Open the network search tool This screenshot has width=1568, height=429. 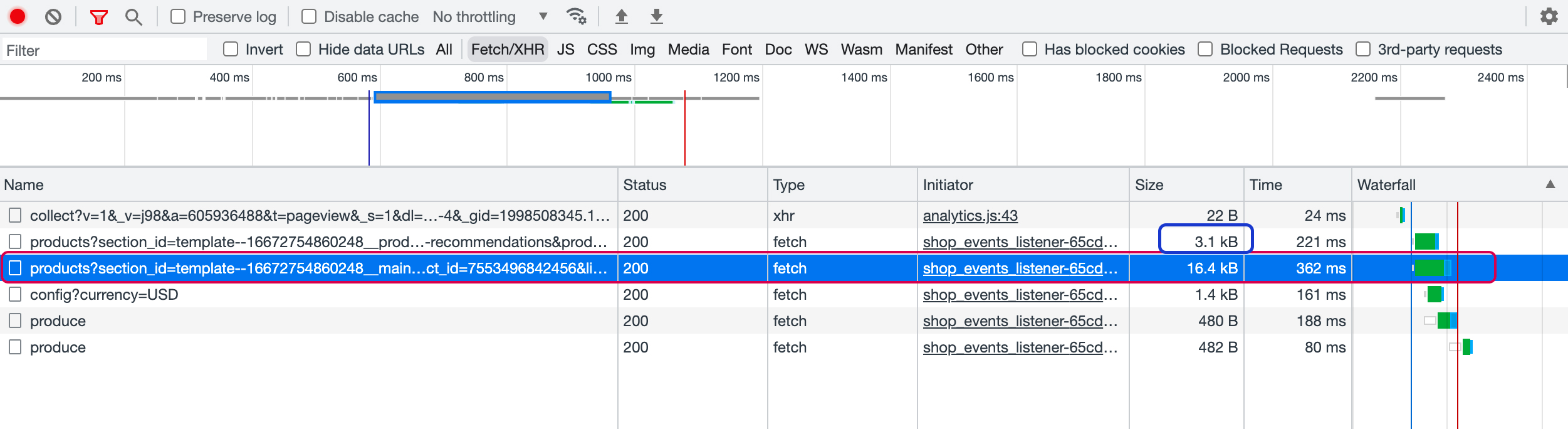click(133, 17)
